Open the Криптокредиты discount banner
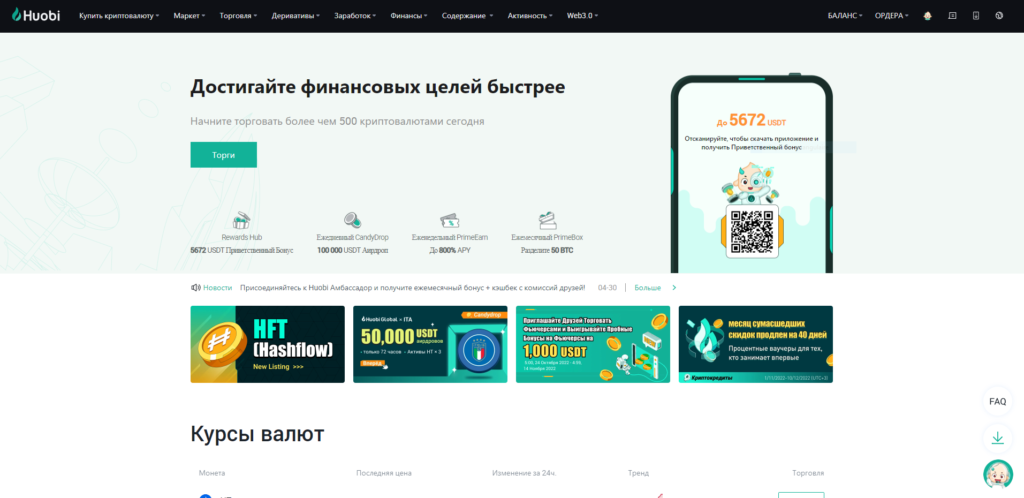Viewport: 1024px width, 498px height. click(x=756, y=344)
